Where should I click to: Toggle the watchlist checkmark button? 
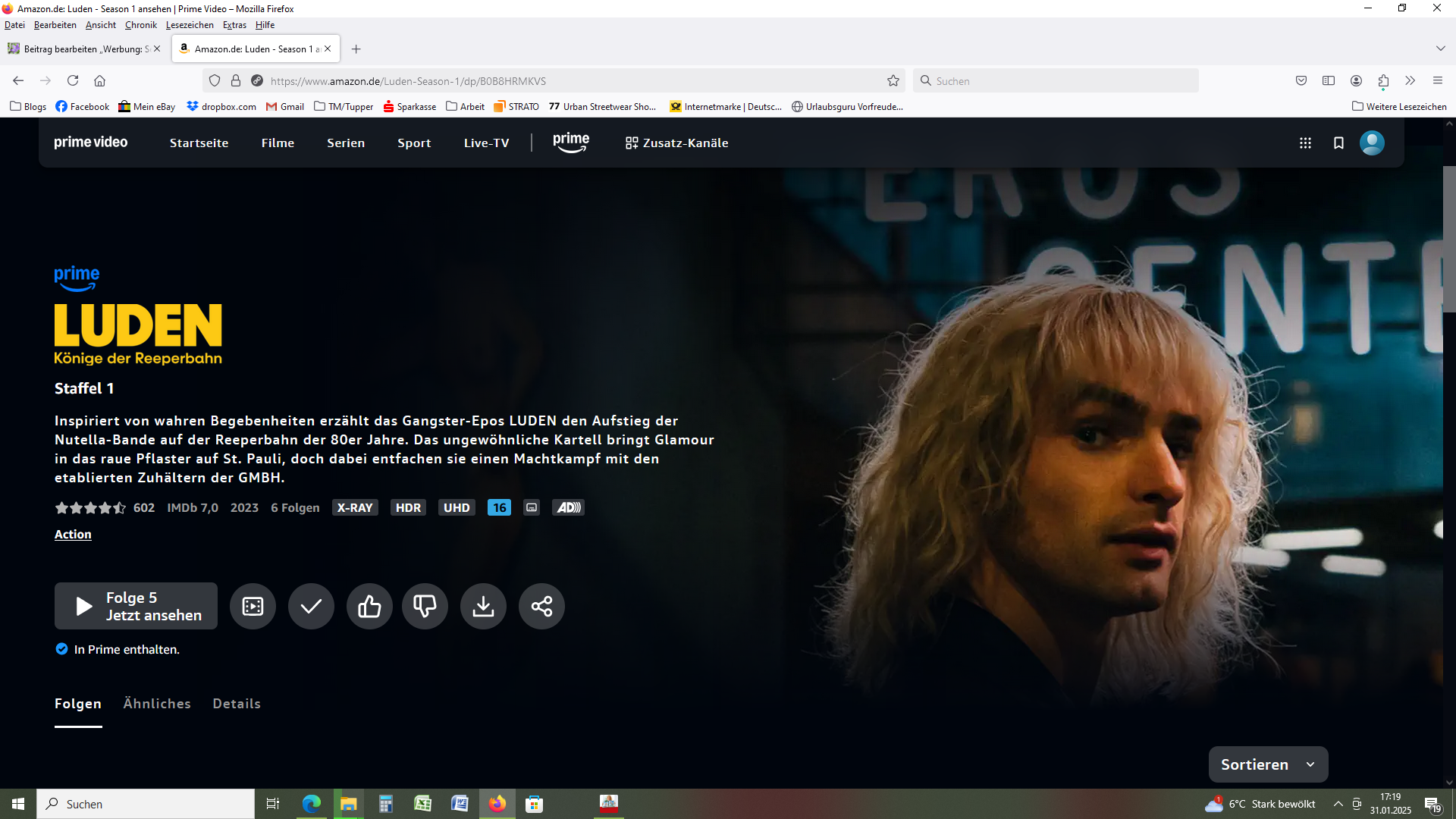tap(311, 606)
